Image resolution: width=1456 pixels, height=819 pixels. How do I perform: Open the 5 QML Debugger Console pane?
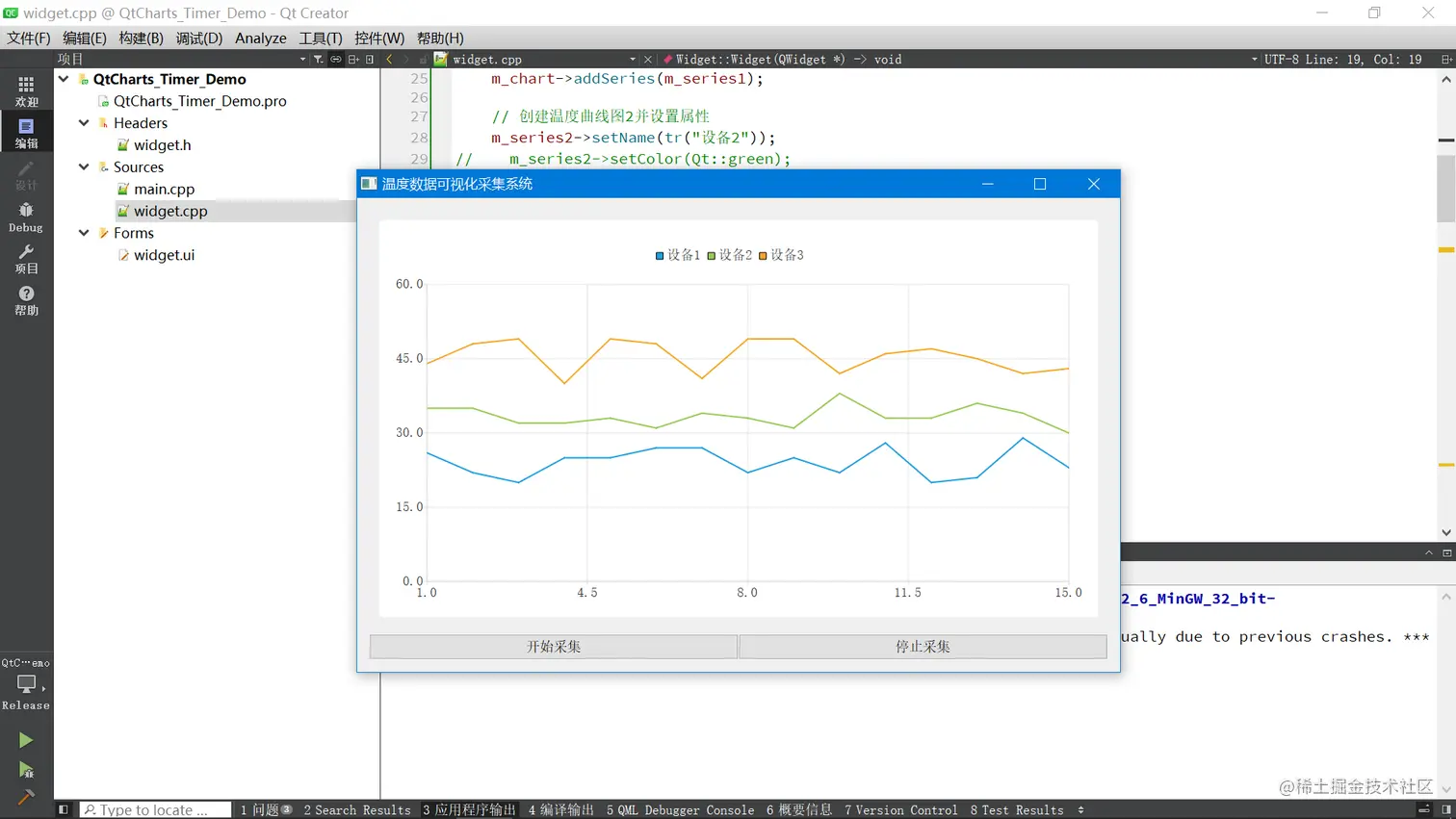[681, 809]
